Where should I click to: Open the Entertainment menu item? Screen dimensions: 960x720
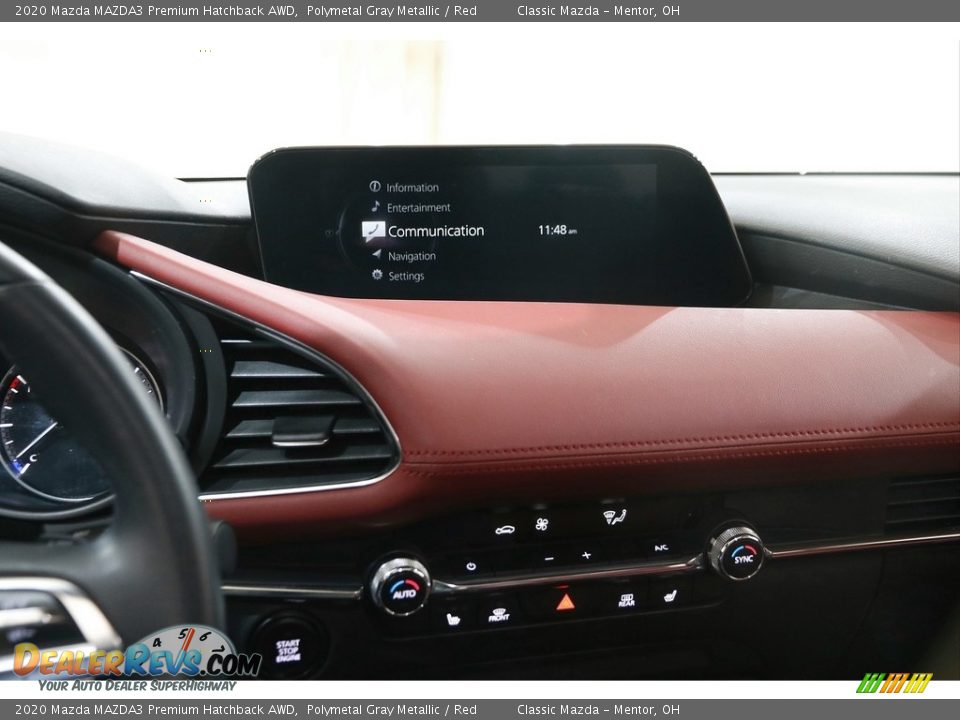(x=411, y=207)
